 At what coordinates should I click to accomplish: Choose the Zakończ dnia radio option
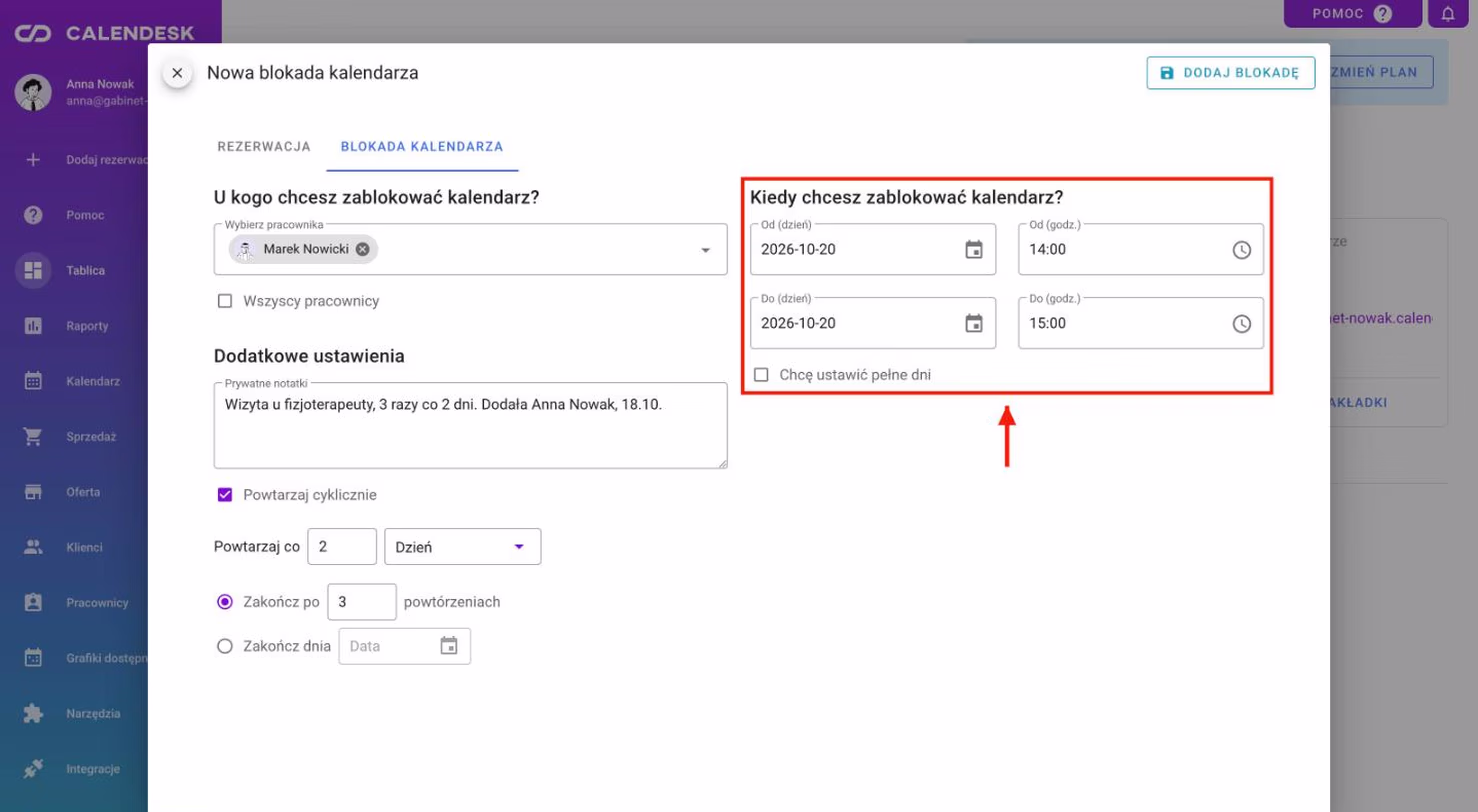pos(225,646)
